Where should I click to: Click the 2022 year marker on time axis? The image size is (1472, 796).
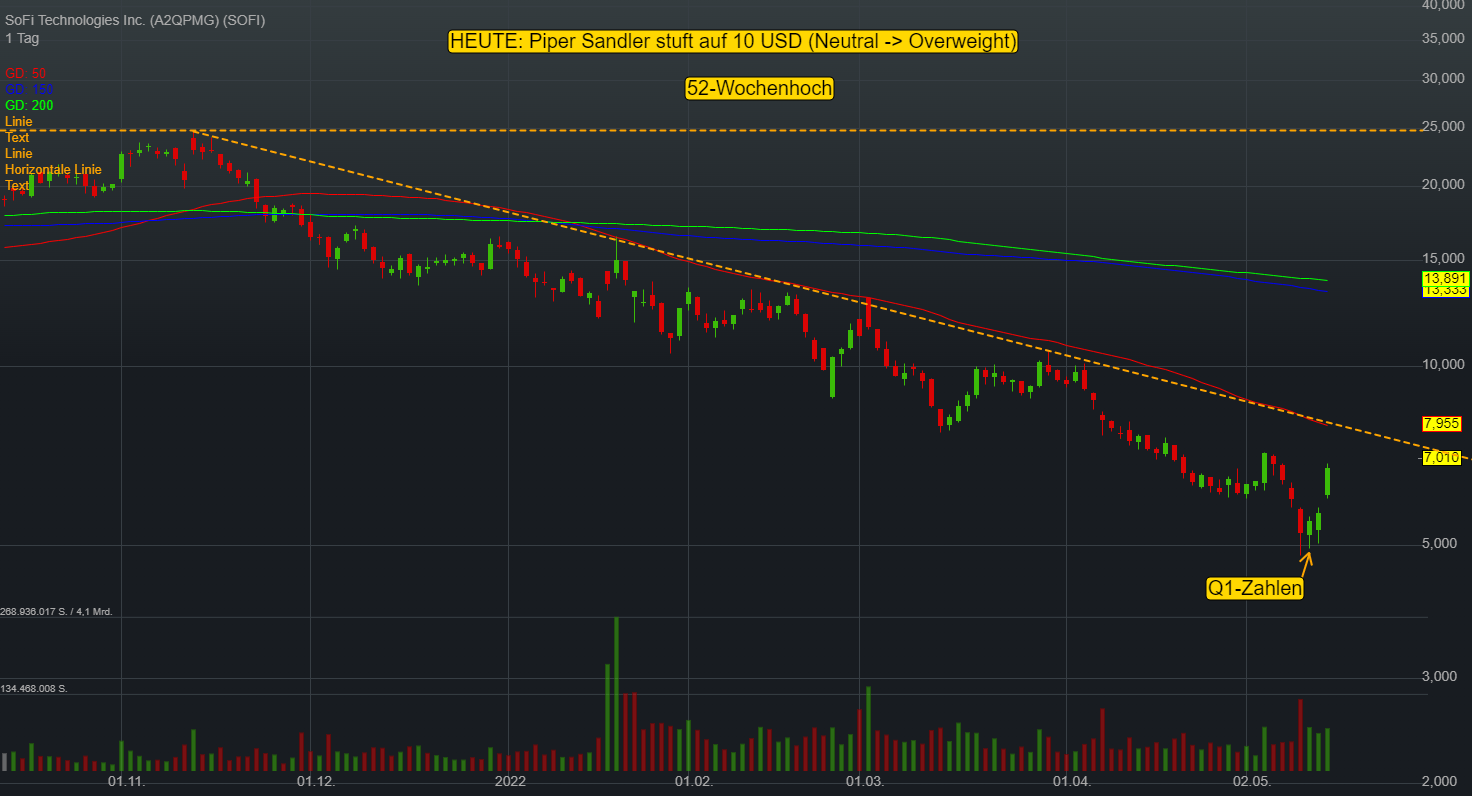509,780
